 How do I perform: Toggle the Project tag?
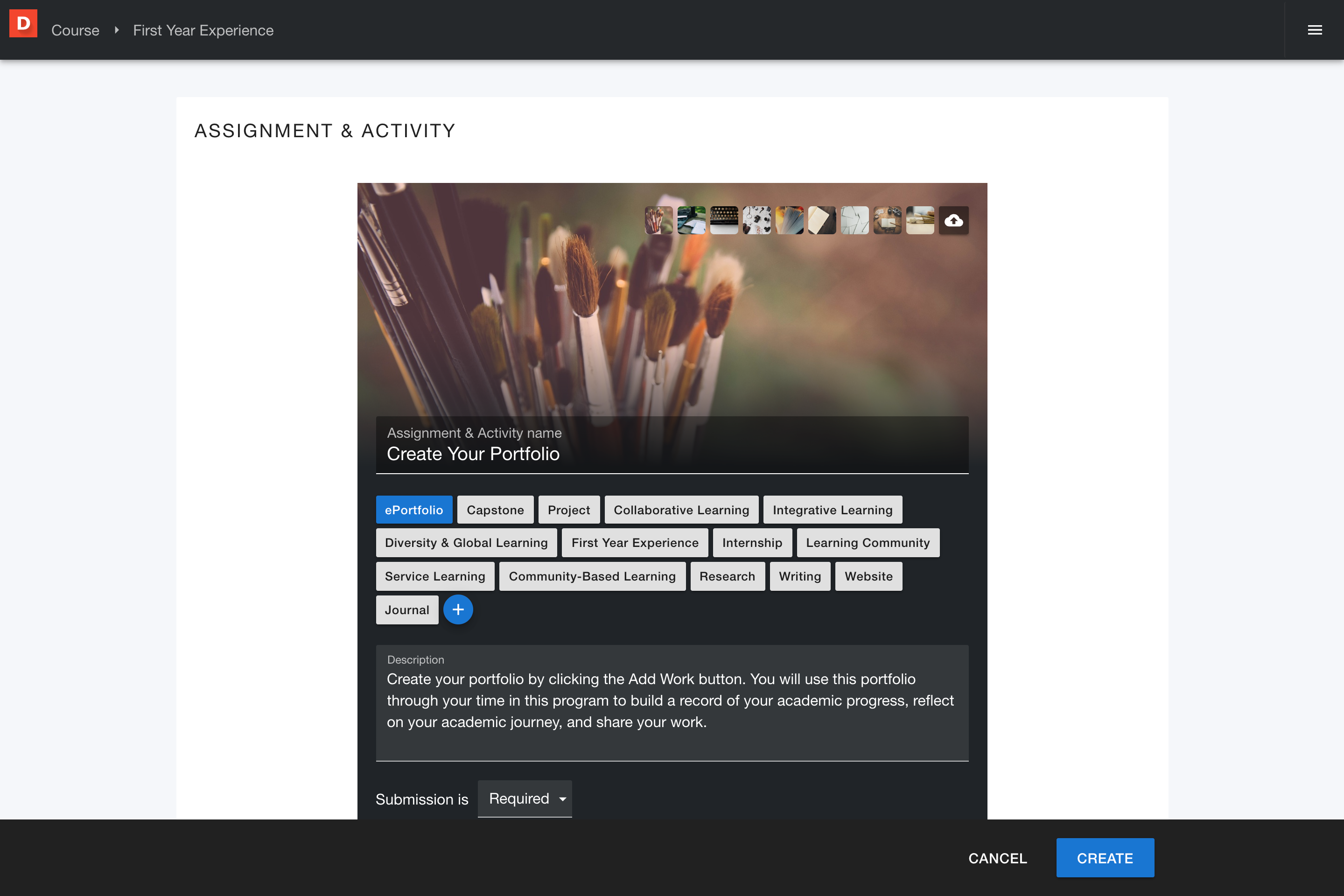click(568, 510)
